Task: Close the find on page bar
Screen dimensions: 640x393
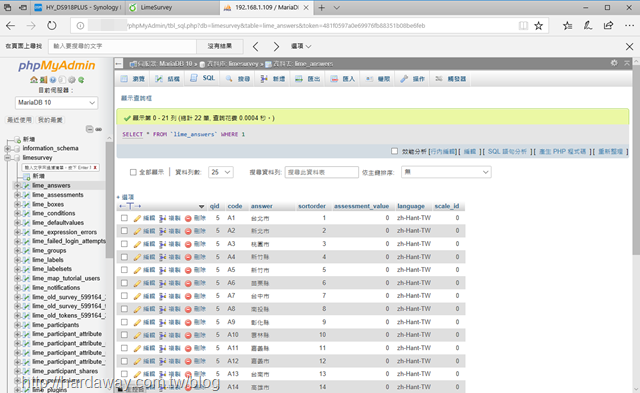Action: (629, 47)
